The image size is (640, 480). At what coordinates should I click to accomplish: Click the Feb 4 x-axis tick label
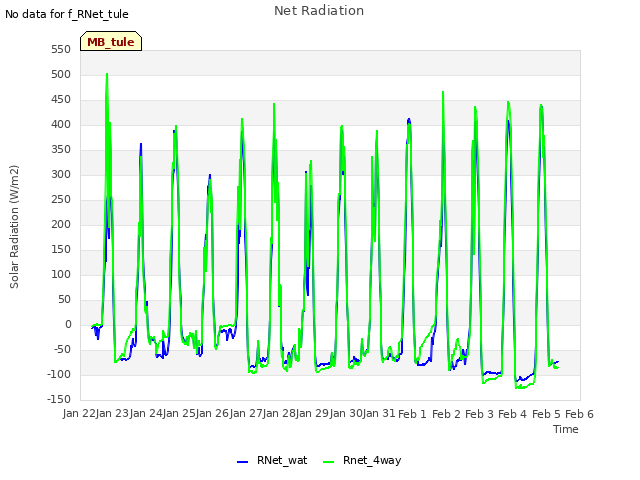513,414
